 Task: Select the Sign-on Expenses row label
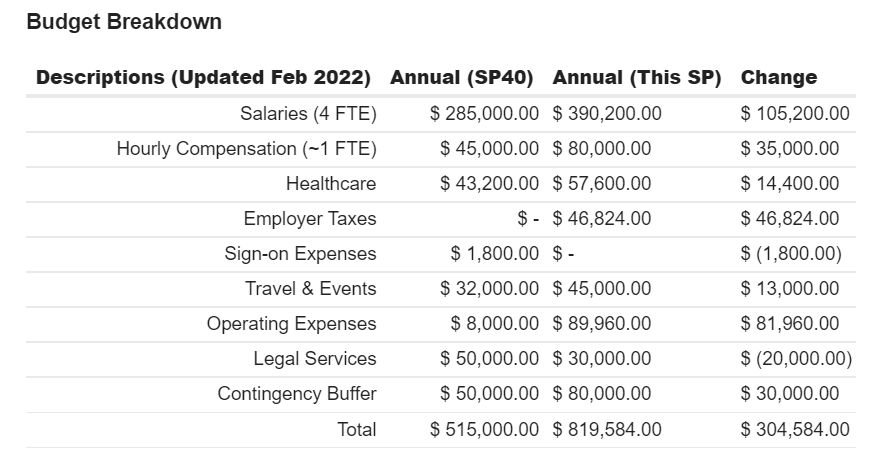point(300,254)
